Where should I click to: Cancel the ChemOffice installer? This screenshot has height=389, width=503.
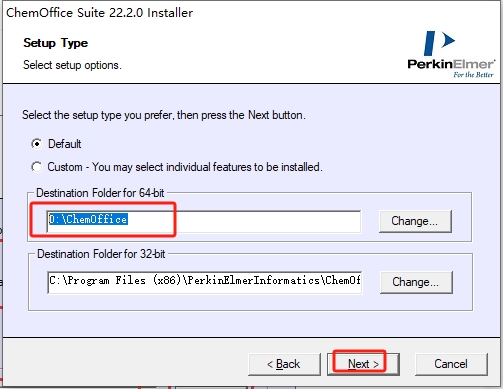point(451,364)
